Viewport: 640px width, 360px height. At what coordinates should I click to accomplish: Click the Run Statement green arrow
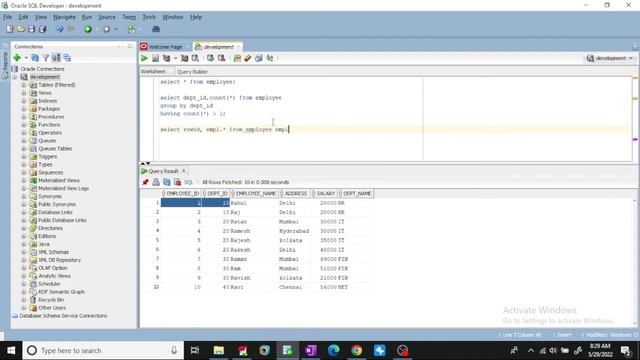click(144, 58)
